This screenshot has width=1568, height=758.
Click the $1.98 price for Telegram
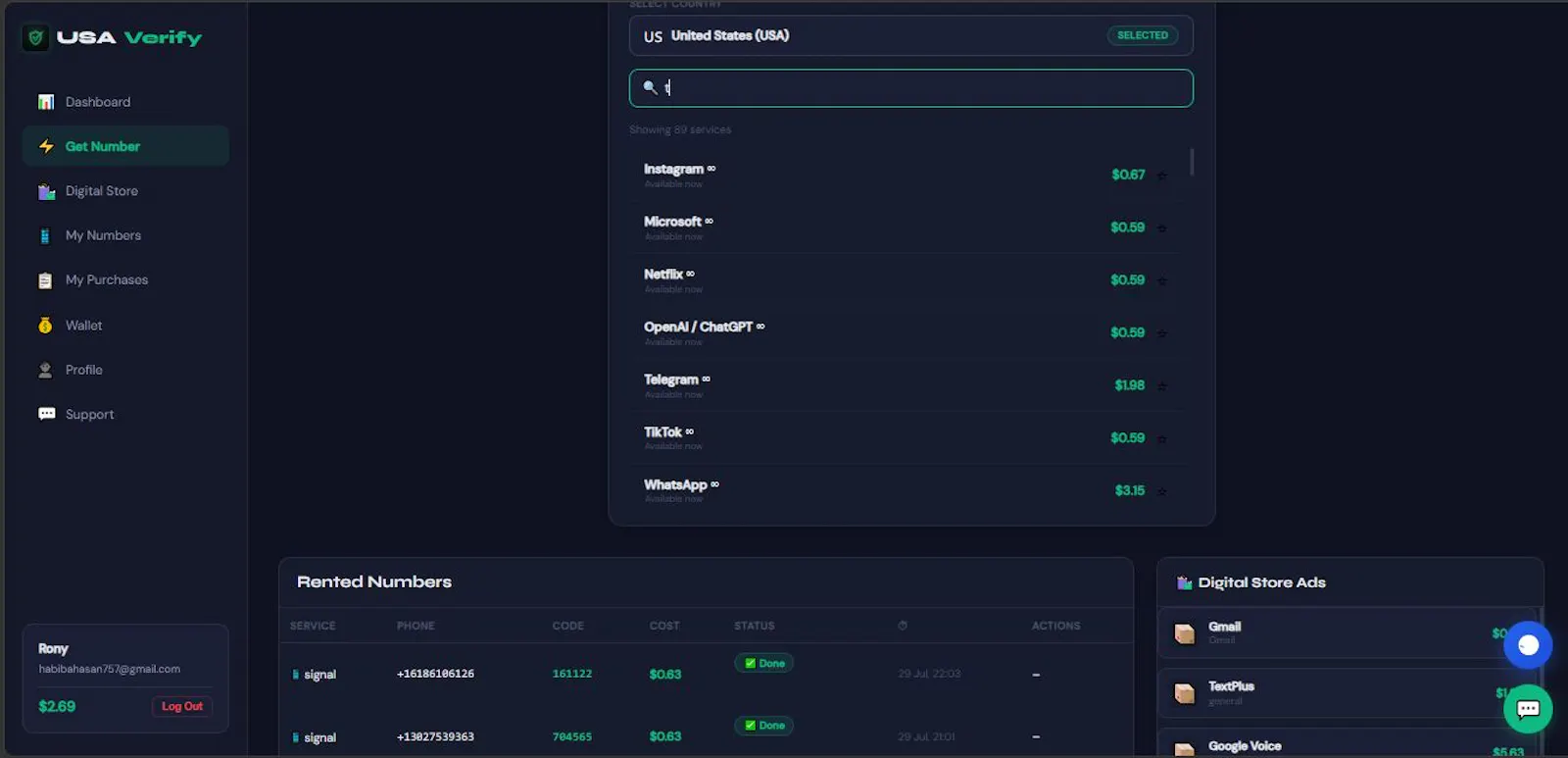coord(1130,385)
